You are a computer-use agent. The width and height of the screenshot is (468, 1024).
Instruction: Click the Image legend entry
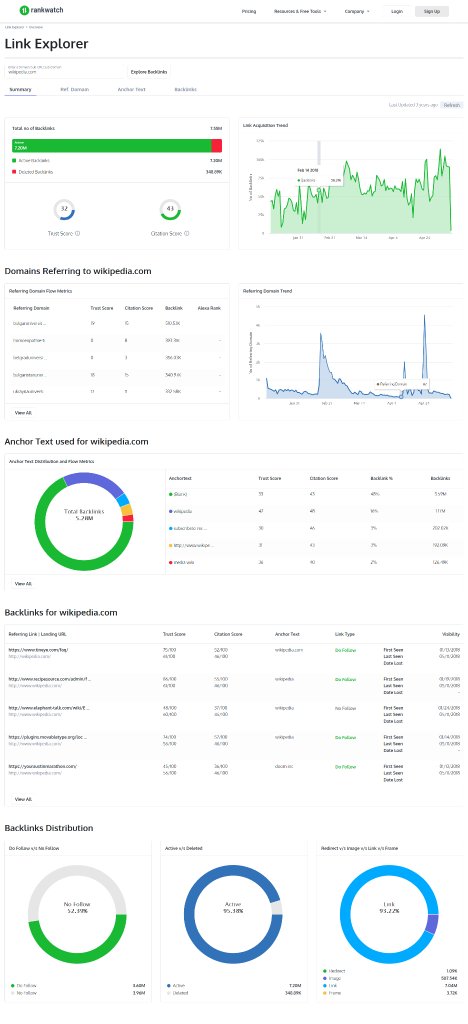(333, 978)
